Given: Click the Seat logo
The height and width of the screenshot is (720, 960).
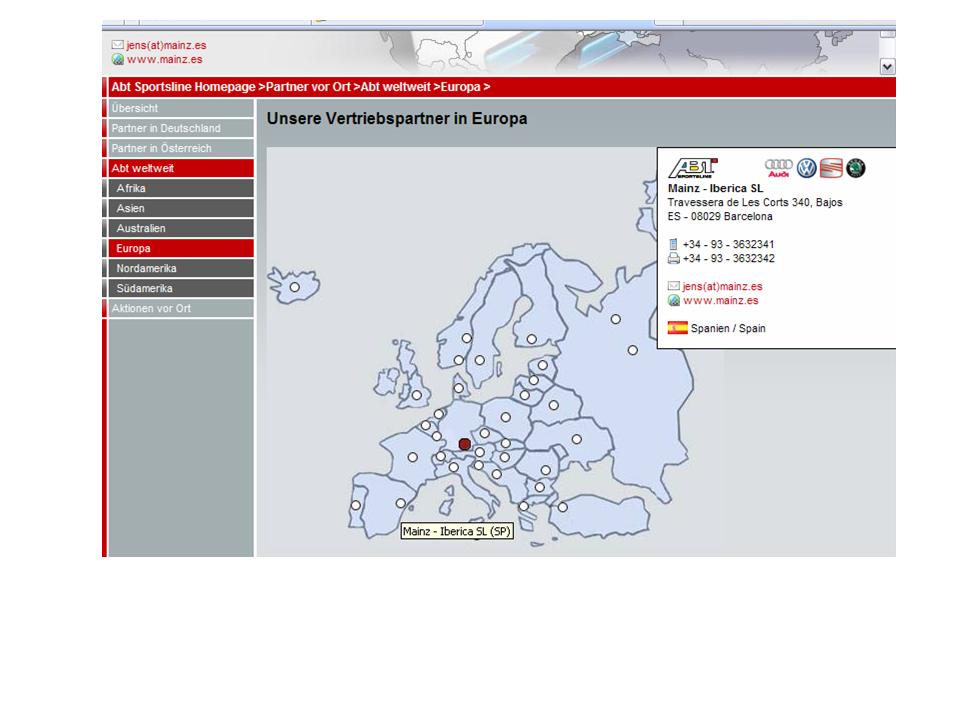Looking at the screenshot, I should click(x=831, y=168).
